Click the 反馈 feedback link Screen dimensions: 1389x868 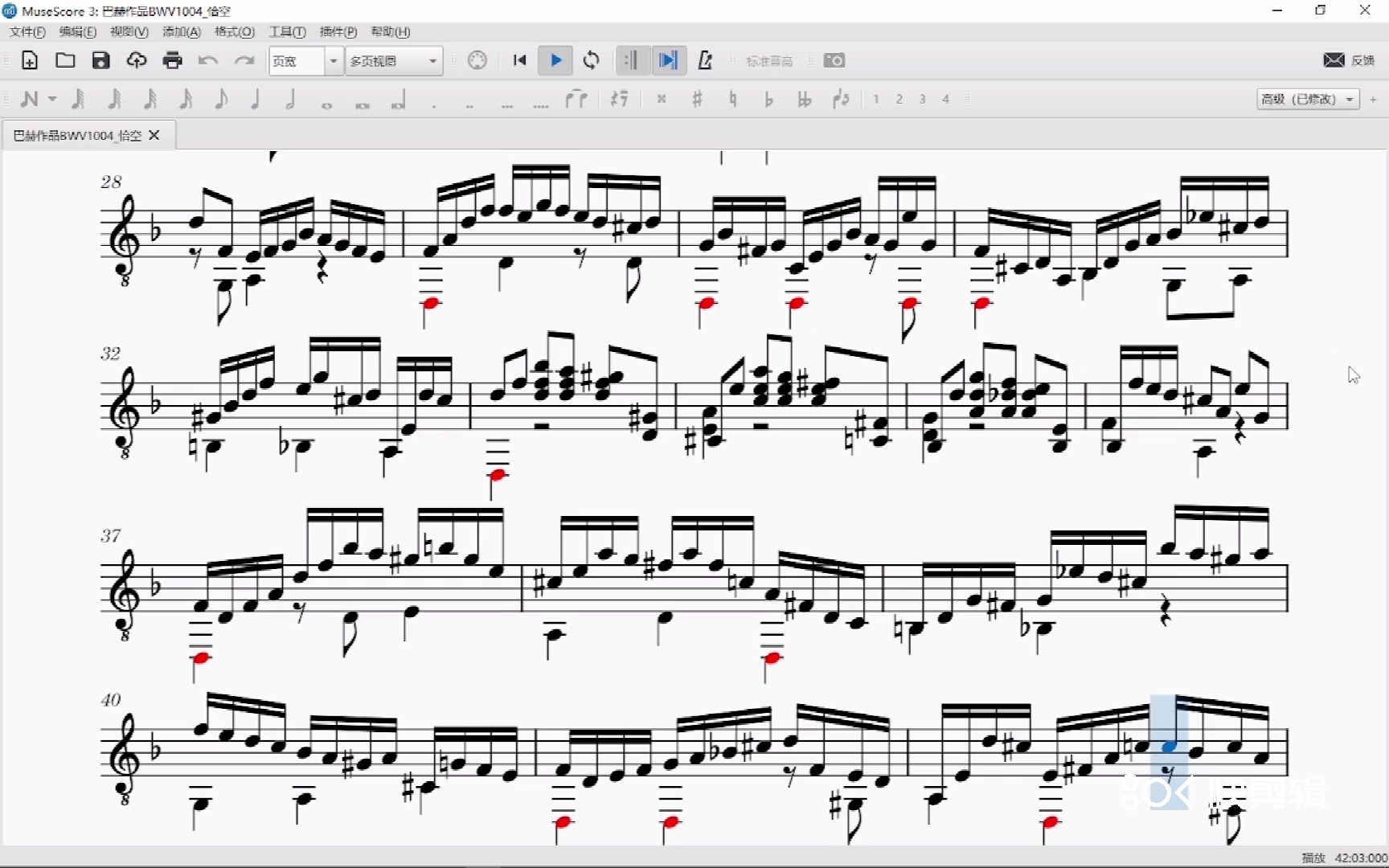pos(1362,60)
